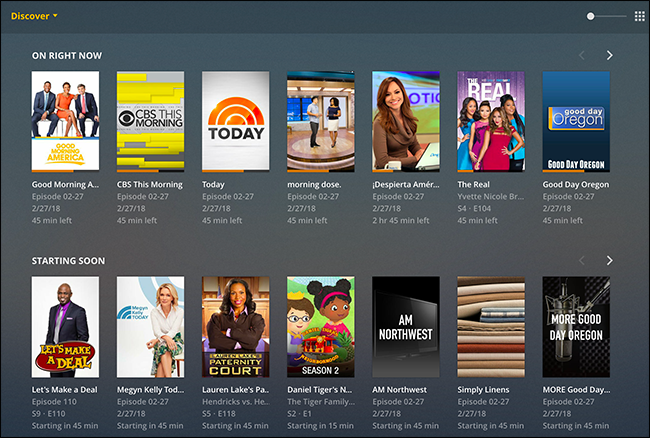Open the Today show poster
The image size is (650, 438).
coord(235,121)
